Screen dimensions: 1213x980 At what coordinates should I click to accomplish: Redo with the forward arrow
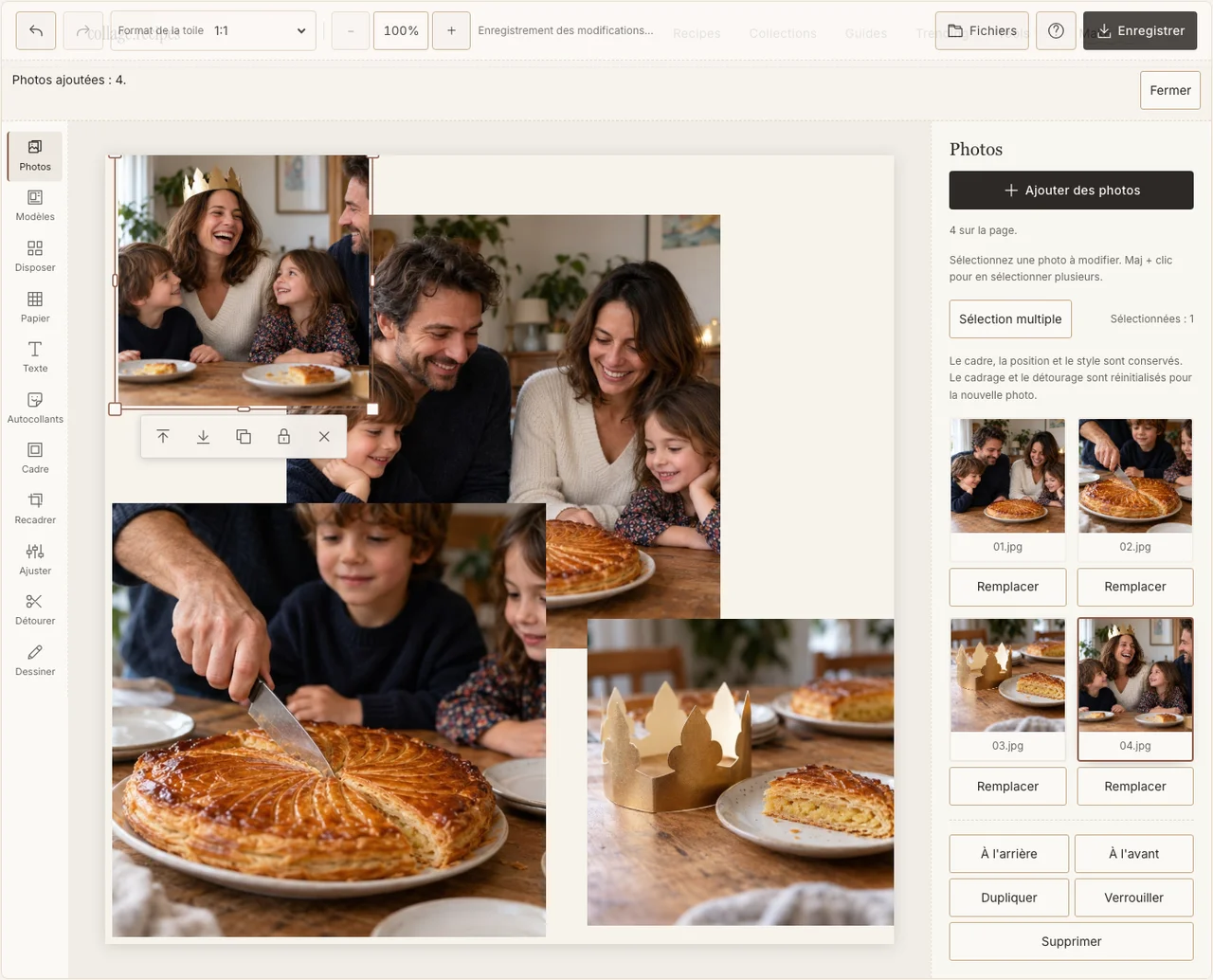82,31
